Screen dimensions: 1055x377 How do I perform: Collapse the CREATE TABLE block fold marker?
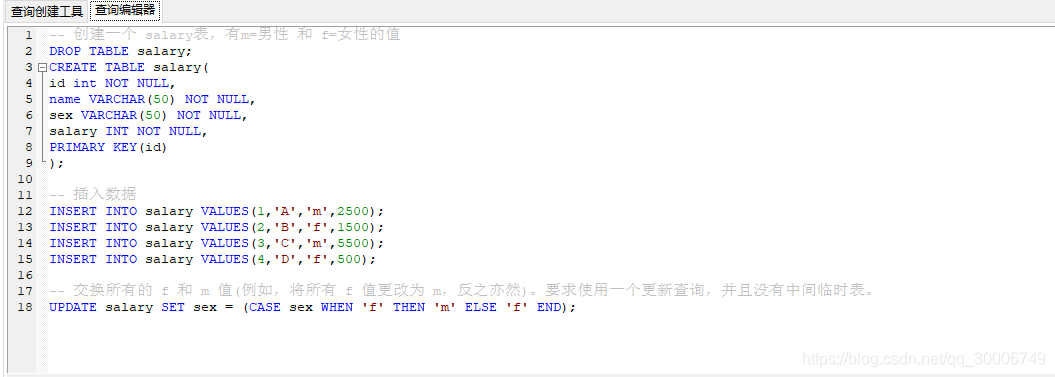[x=42, y=67]
